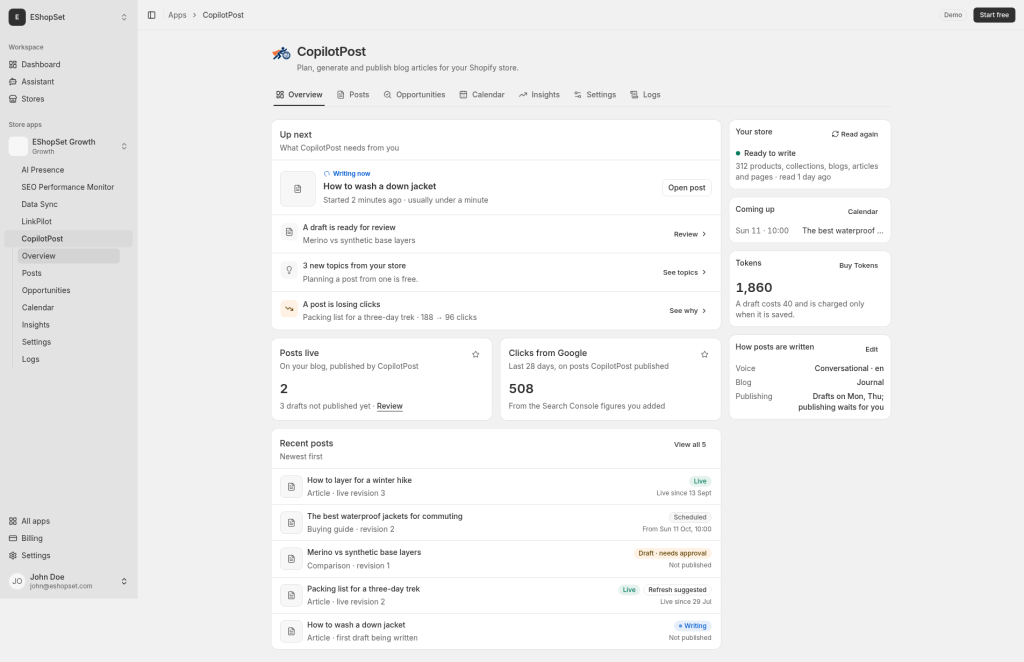The height and width of the screenshot is (662, 1024).
Task: Click the Refresh suggested badge
Action: click(x=677, y=590)
